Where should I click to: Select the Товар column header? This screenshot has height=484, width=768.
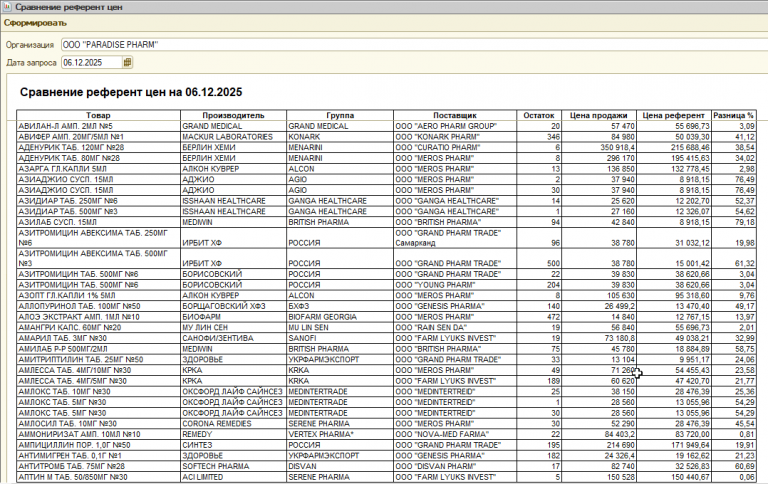(98, 116)
